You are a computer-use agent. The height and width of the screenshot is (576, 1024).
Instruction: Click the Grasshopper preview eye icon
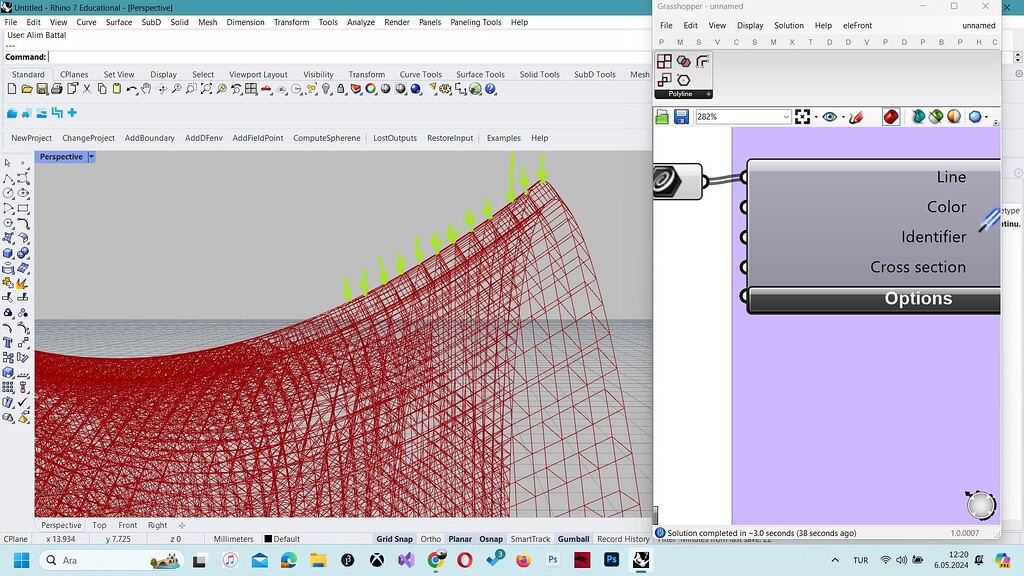(x=831, y=117)
